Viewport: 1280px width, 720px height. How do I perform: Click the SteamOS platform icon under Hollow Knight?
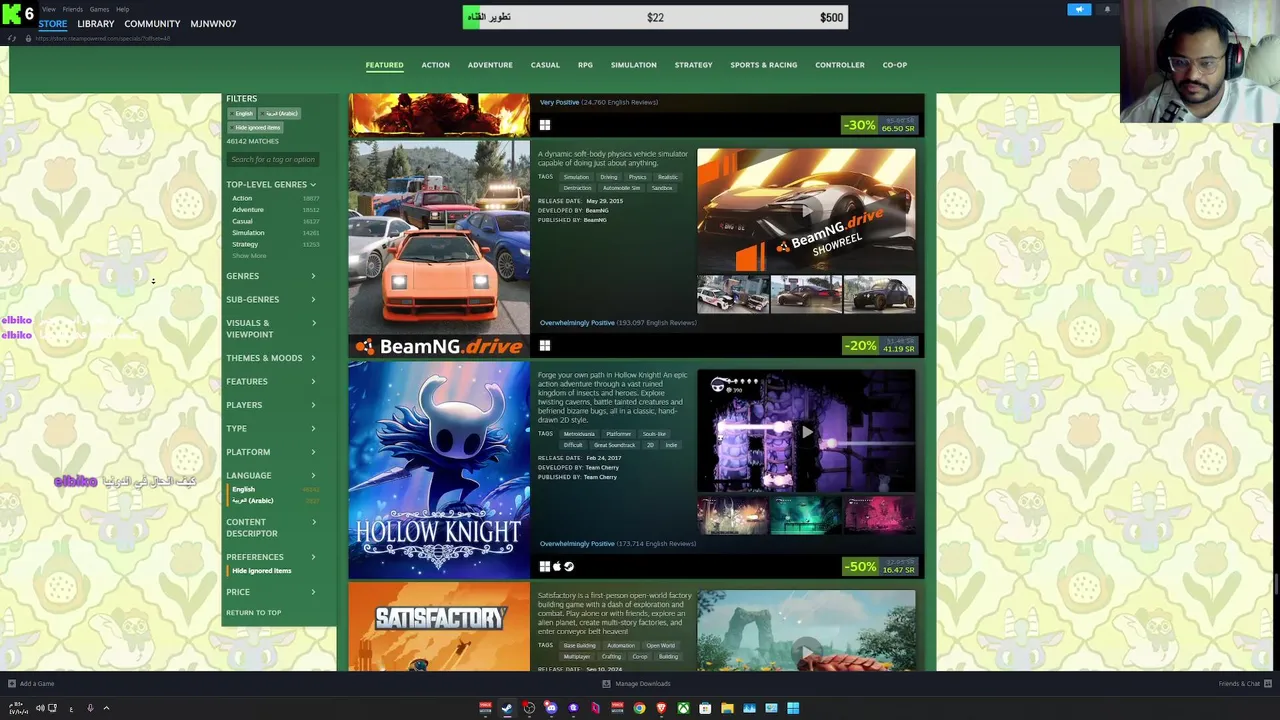coord(569,567)
